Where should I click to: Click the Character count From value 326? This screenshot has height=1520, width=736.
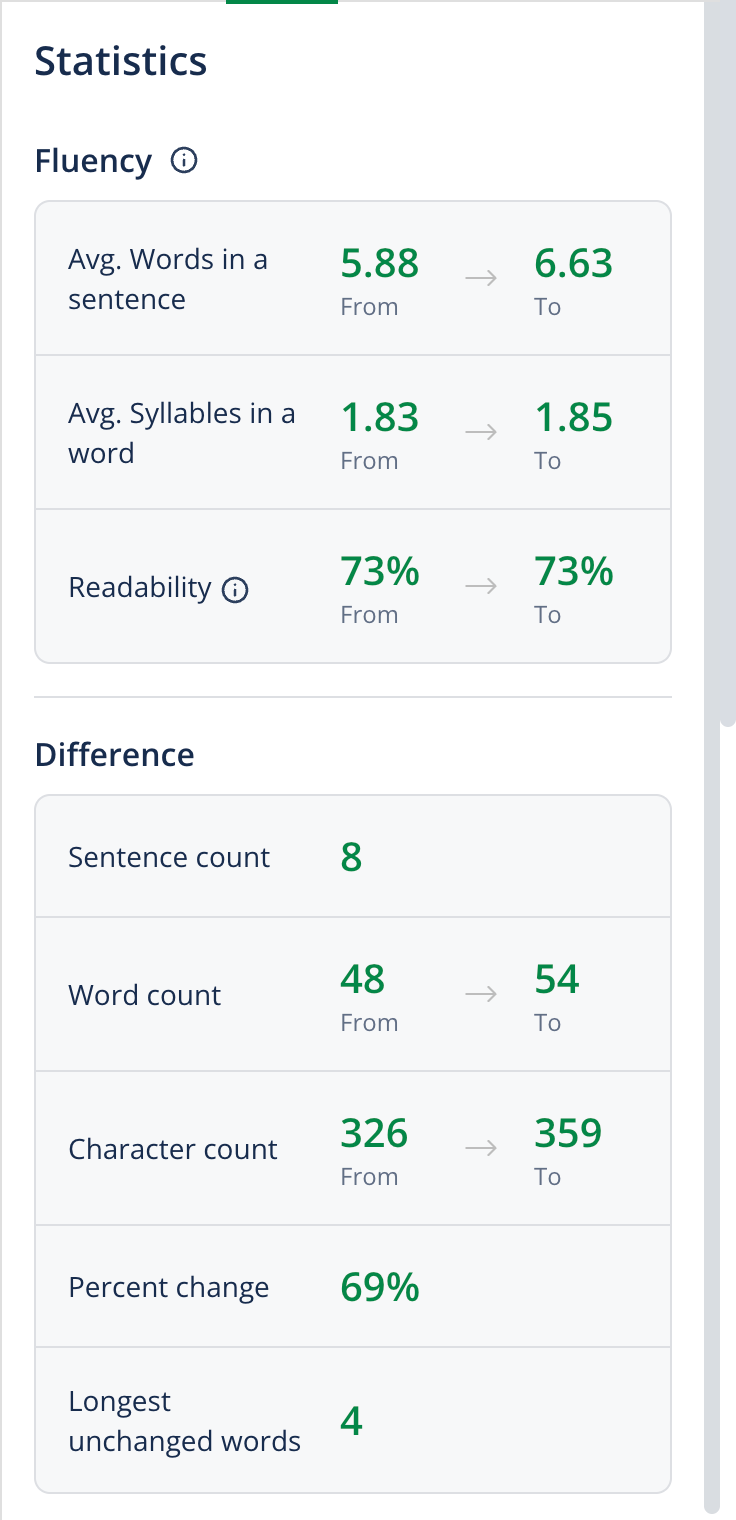[374, 1134]
